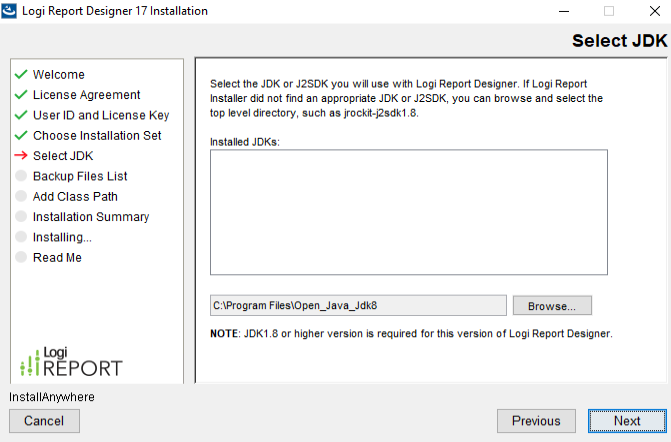Click the gray circle beside Add Class Path
The width and height of the screenshot is (671, 442).
20,196
